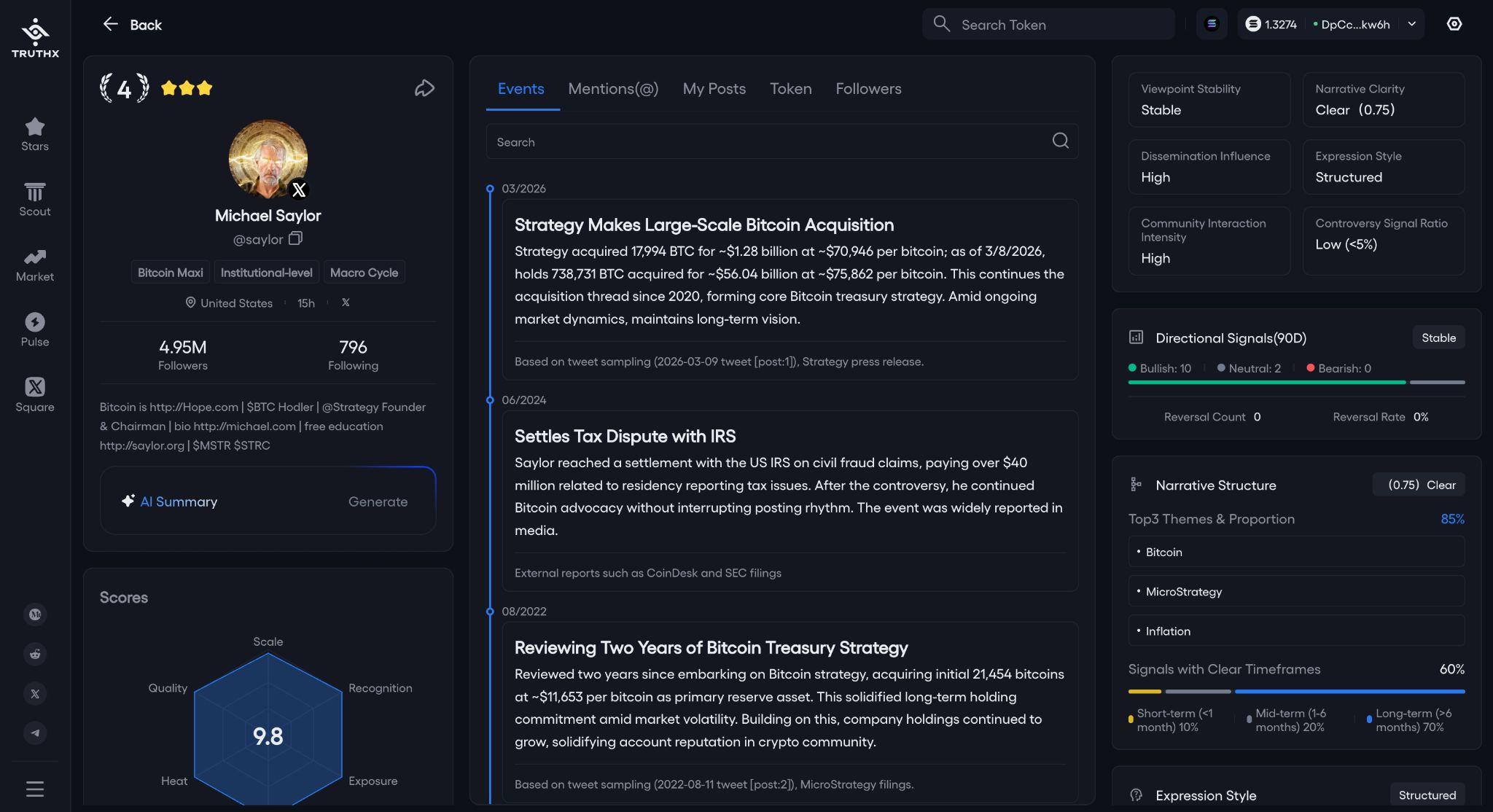Click the 03/2026 timeline marker
Image resolution: width=1493 pixels, height=812 pixels.
[490, 189]
